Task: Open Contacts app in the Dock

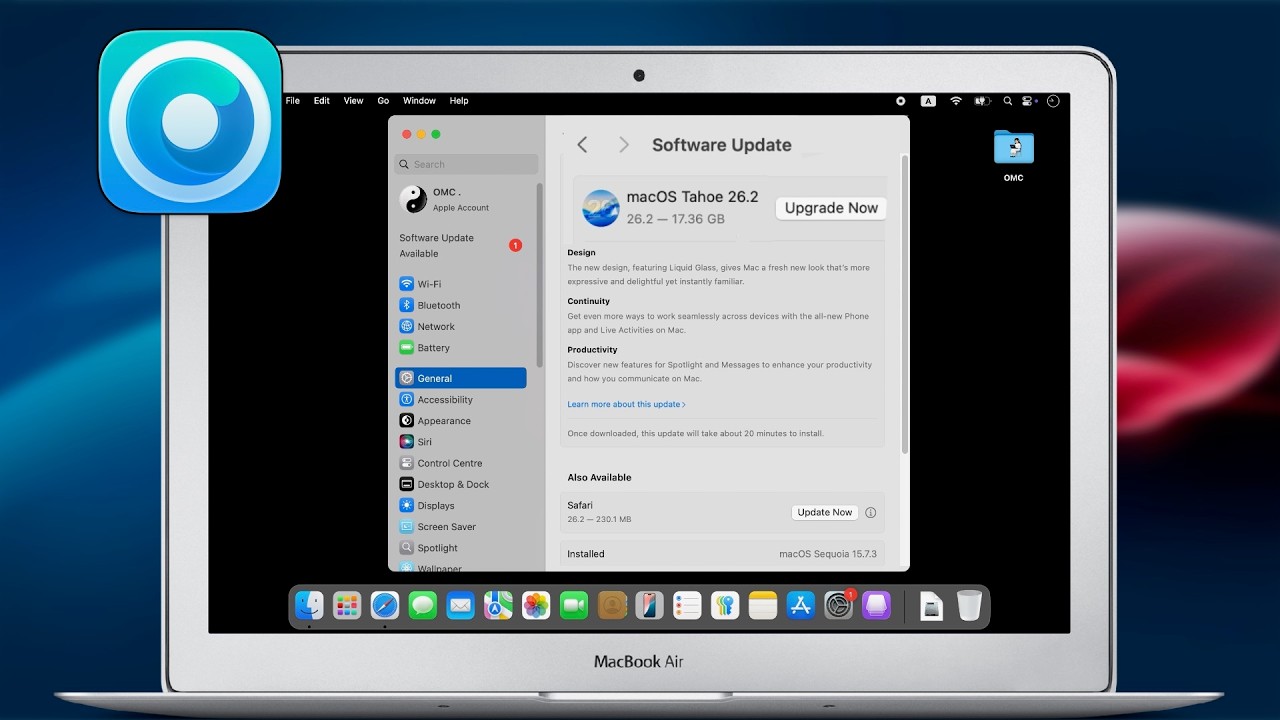Action: tap(612, 605)
